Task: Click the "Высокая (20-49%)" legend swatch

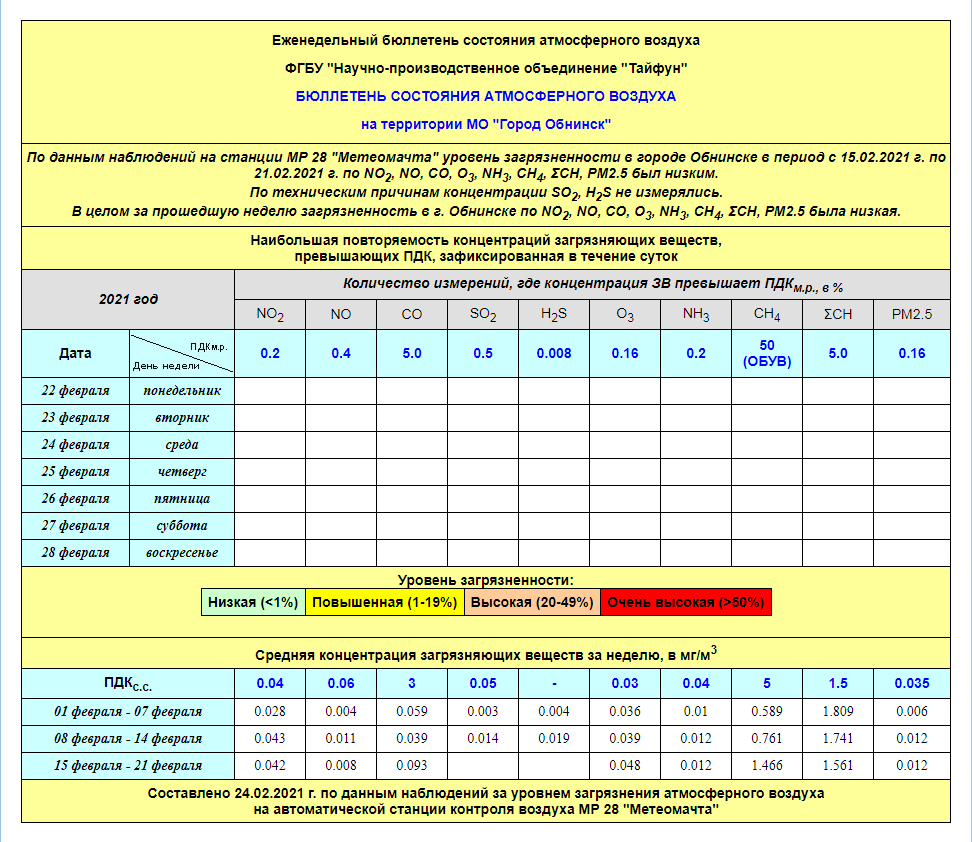Action: point(532,602)
